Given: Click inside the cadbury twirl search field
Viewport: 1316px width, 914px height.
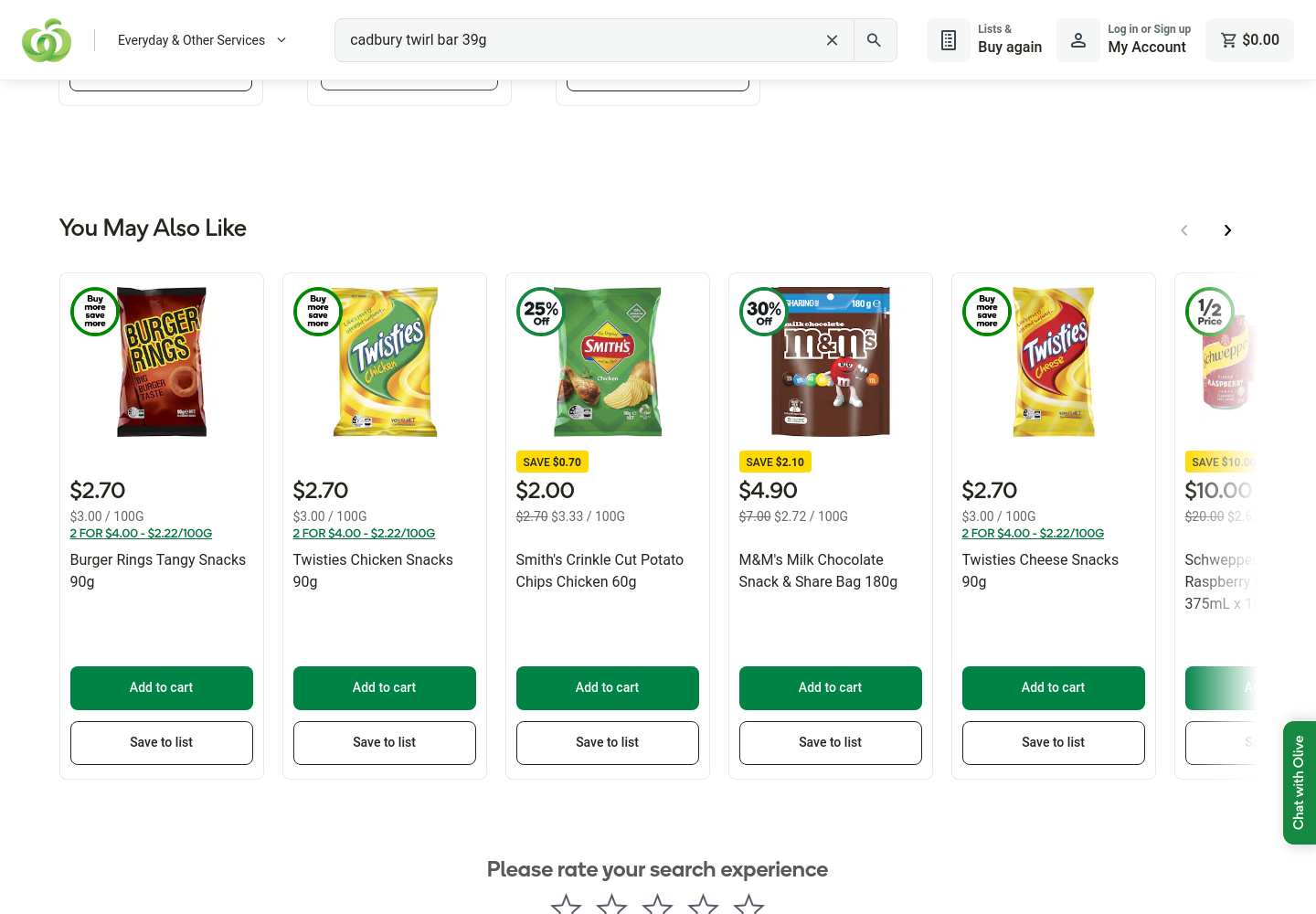Looking at the screenshot, I should coord(576,40).
